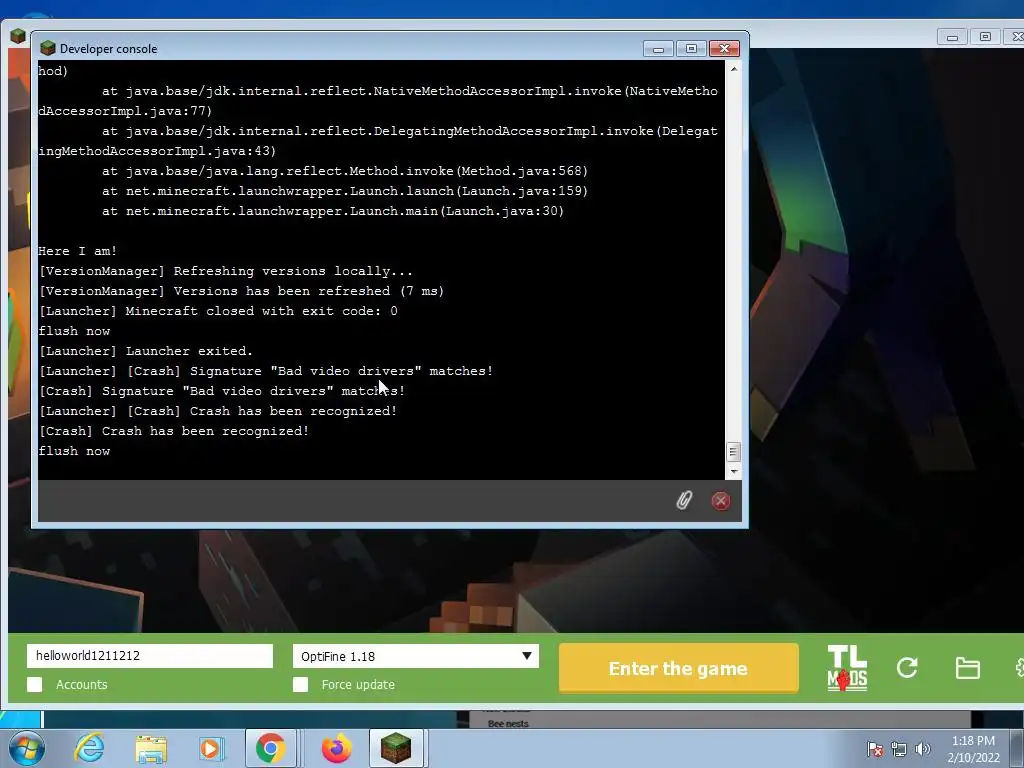This screenshot has width=1024, height=768.
Task: Click the username field helloworld1211212
Action: tap(150, 656)
